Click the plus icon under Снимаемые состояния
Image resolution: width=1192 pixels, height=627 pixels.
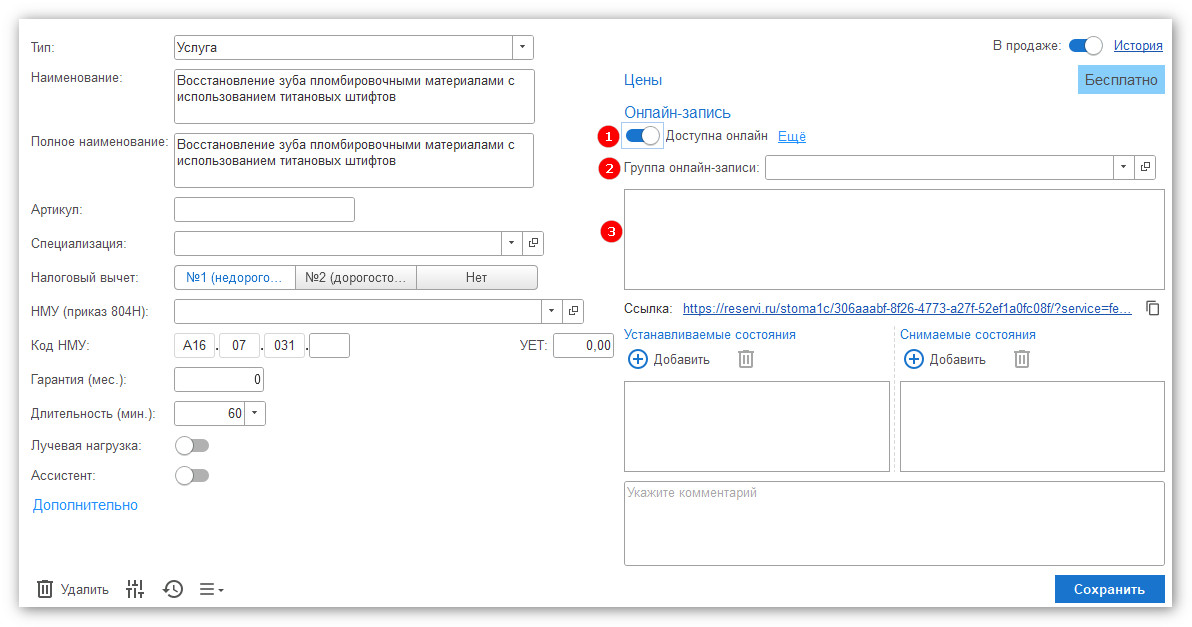tap(914, 360)
